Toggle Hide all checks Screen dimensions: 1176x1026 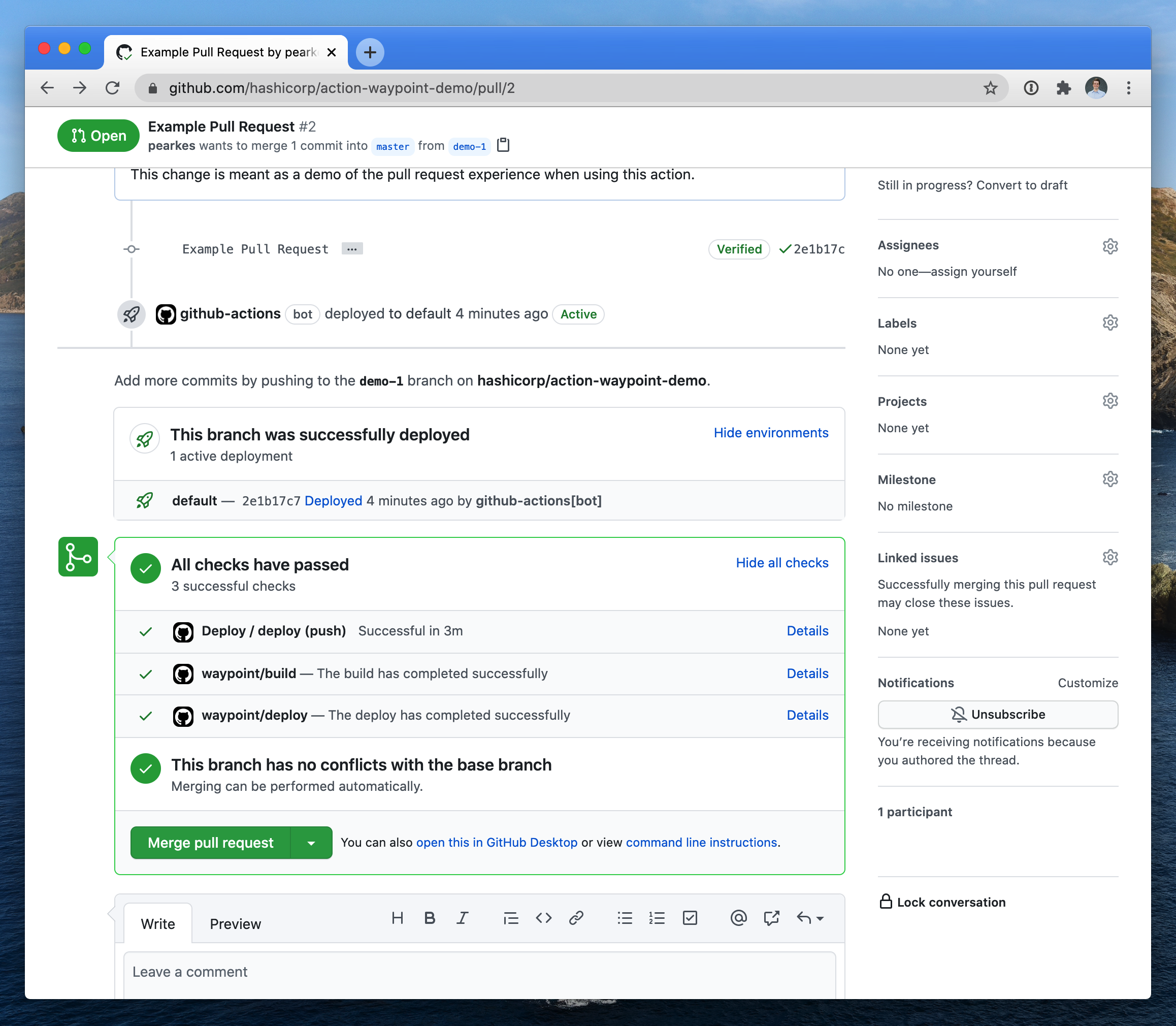781,563
